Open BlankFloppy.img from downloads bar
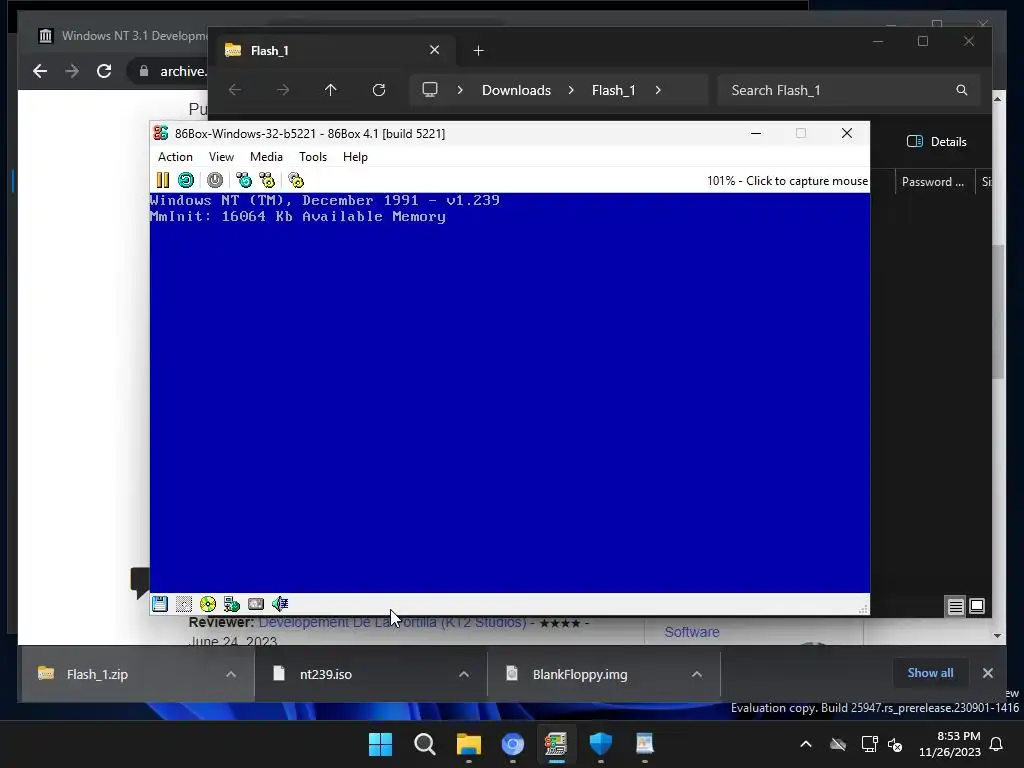 point(579,674)
